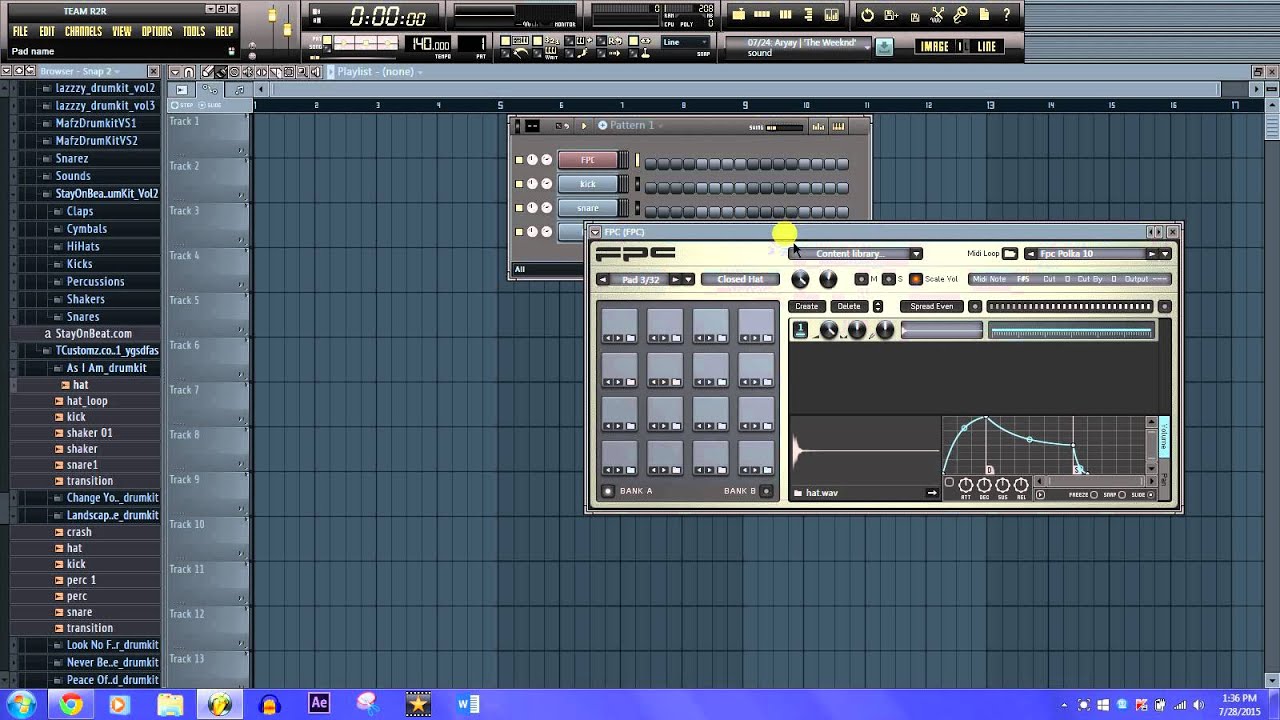The image size is (1280, 720).
Task: Open the CHANNELS menu
Action: point(83,32)
